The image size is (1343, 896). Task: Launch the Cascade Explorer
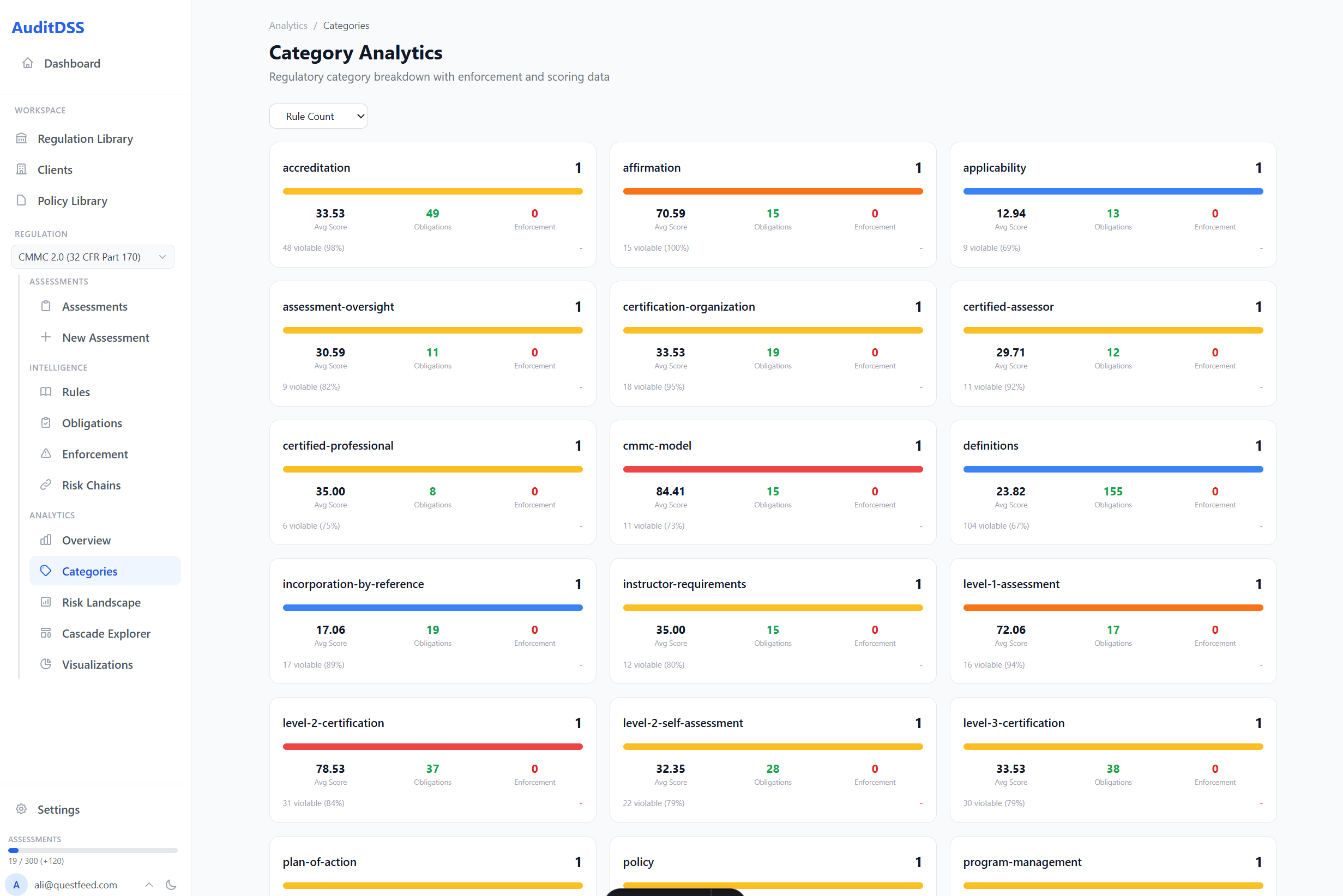(106, 633)
